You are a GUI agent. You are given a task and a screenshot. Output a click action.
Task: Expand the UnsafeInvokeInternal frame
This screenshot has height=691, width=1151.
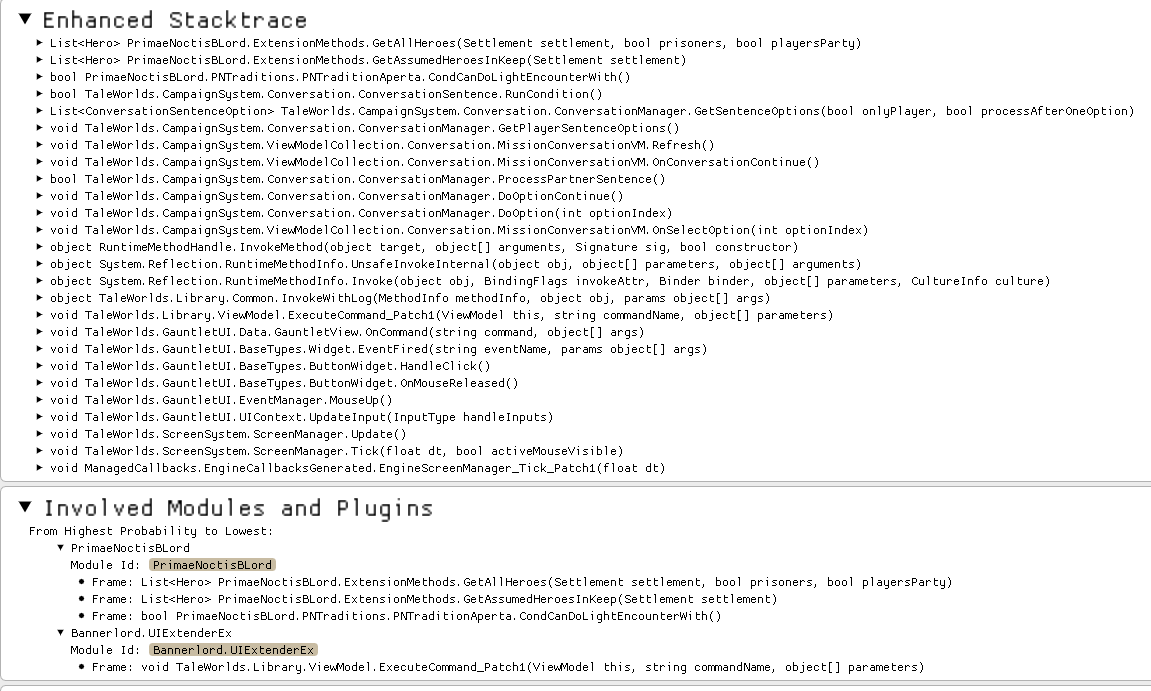[x=40, y=264]
